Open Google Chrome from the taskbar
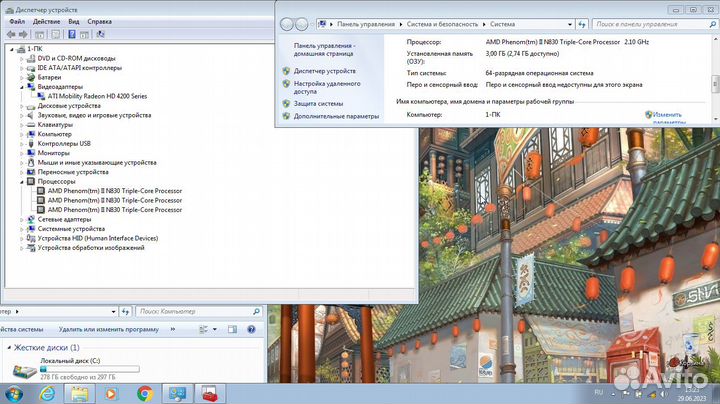The width and height of the screenshot is (720, 404). (144, 392)
